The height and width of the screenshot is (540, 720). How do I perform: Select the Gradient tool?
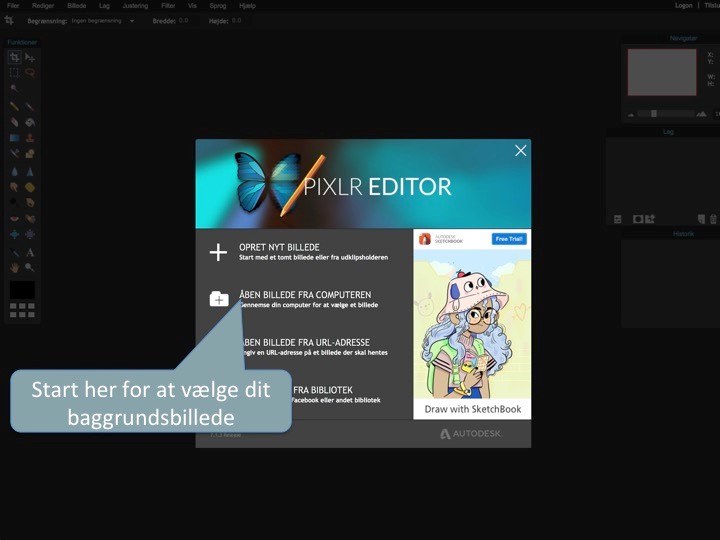[15, 138]
